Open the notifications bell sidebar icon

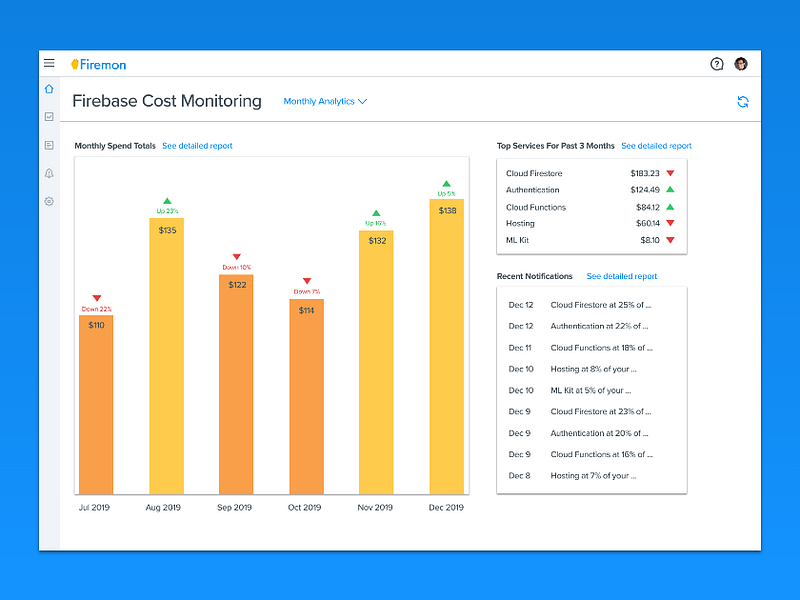49,173
